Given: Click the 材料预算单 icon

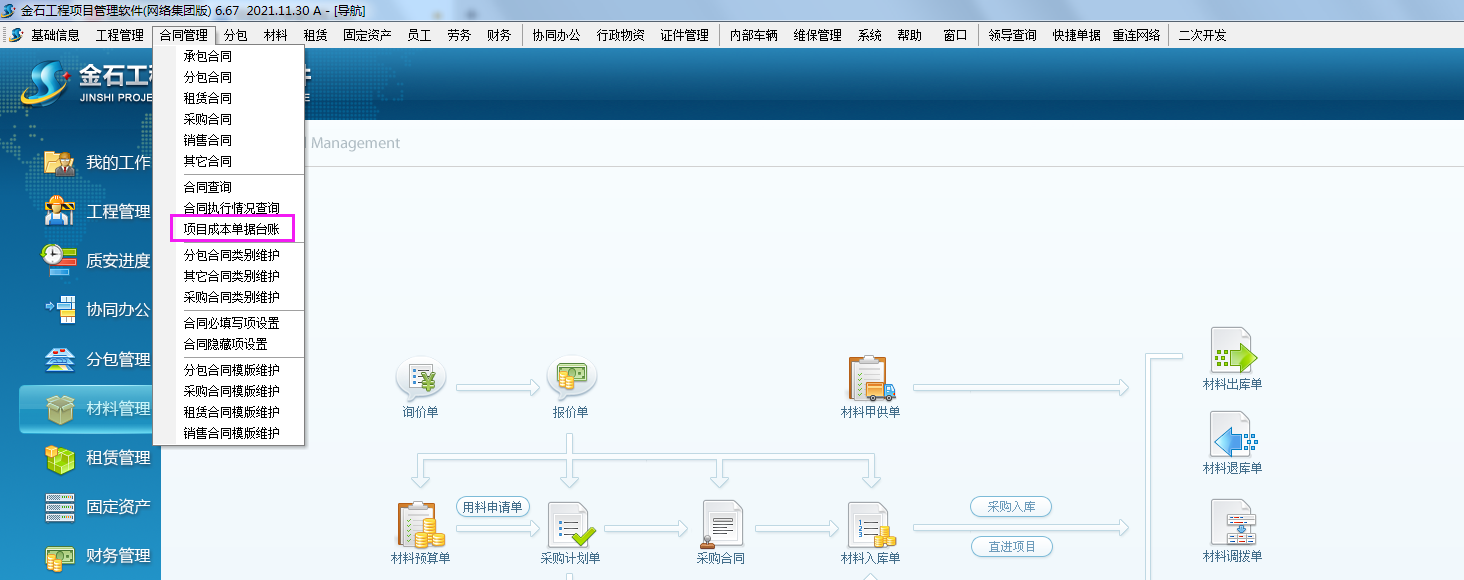Looking at the screenshot, I should tap(420, 525).
